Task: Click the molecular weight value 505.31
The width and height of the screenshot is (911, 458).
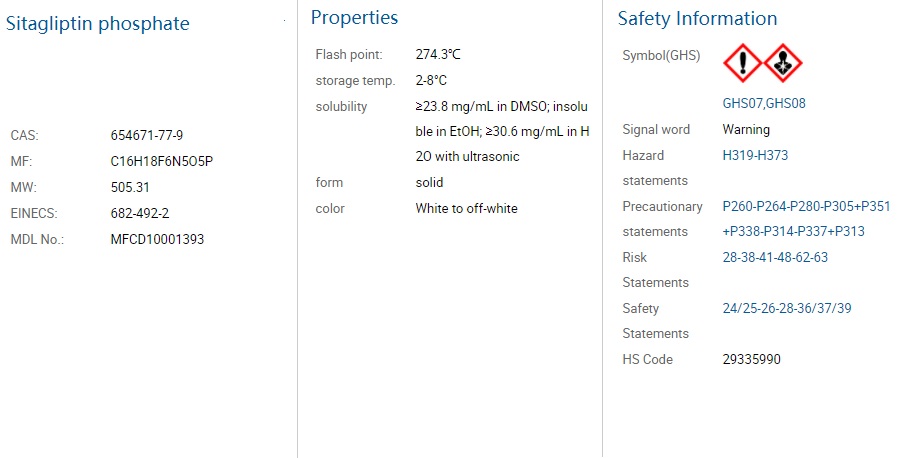Action: [x=130, y=187]
